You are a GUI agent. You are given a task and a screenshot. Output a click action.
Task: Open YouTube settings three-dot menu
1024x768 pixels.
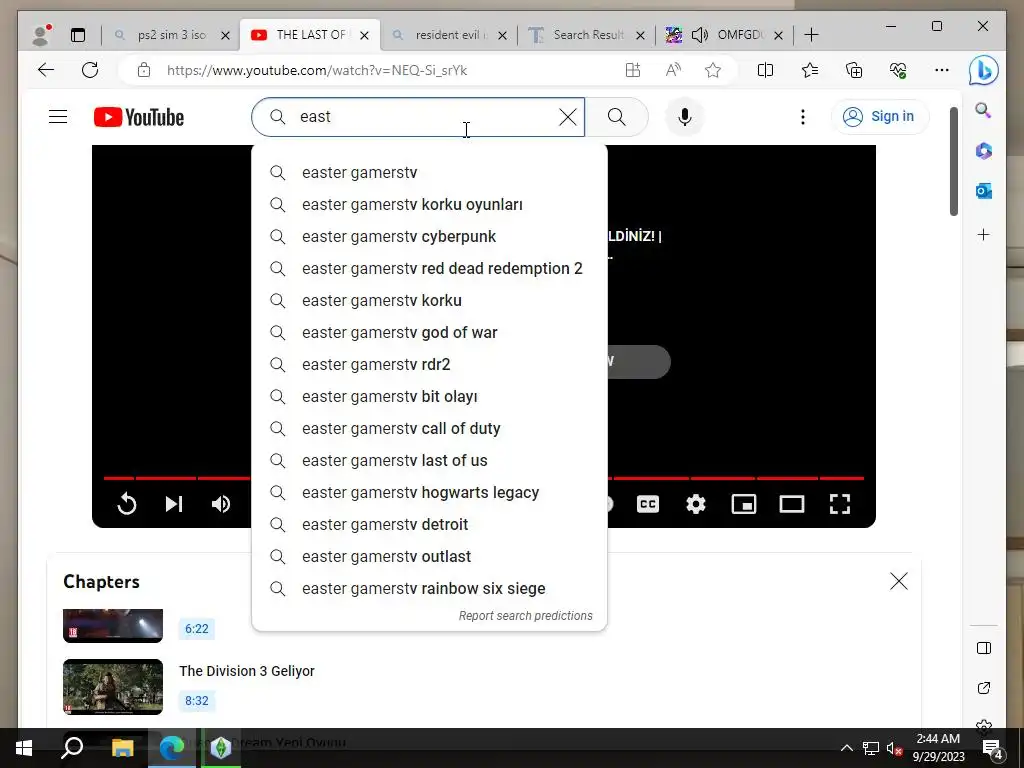(x=803, y=117)
